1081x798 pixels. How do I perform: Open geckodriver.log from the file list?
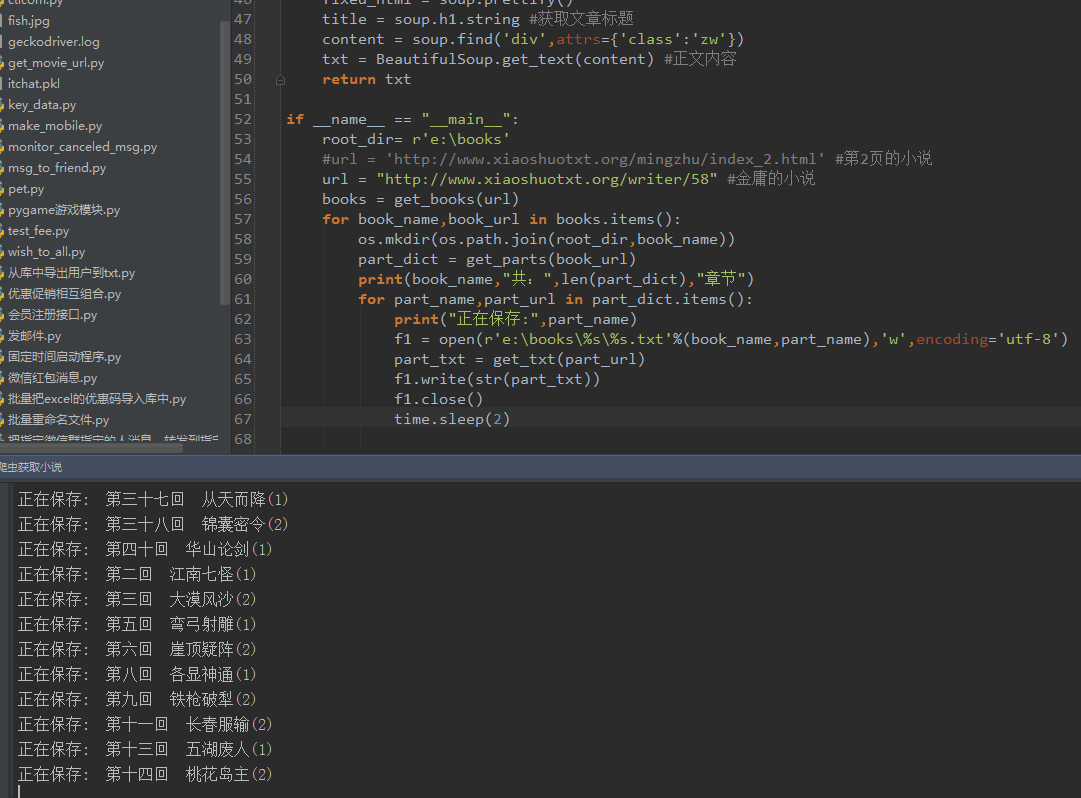click(53, 42)
